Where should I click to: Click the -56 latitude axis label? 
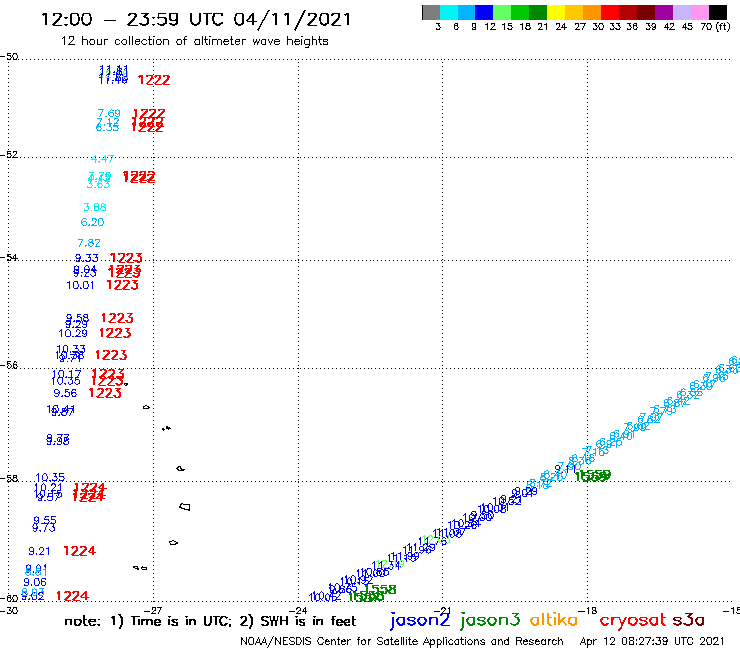pos(9,365)
